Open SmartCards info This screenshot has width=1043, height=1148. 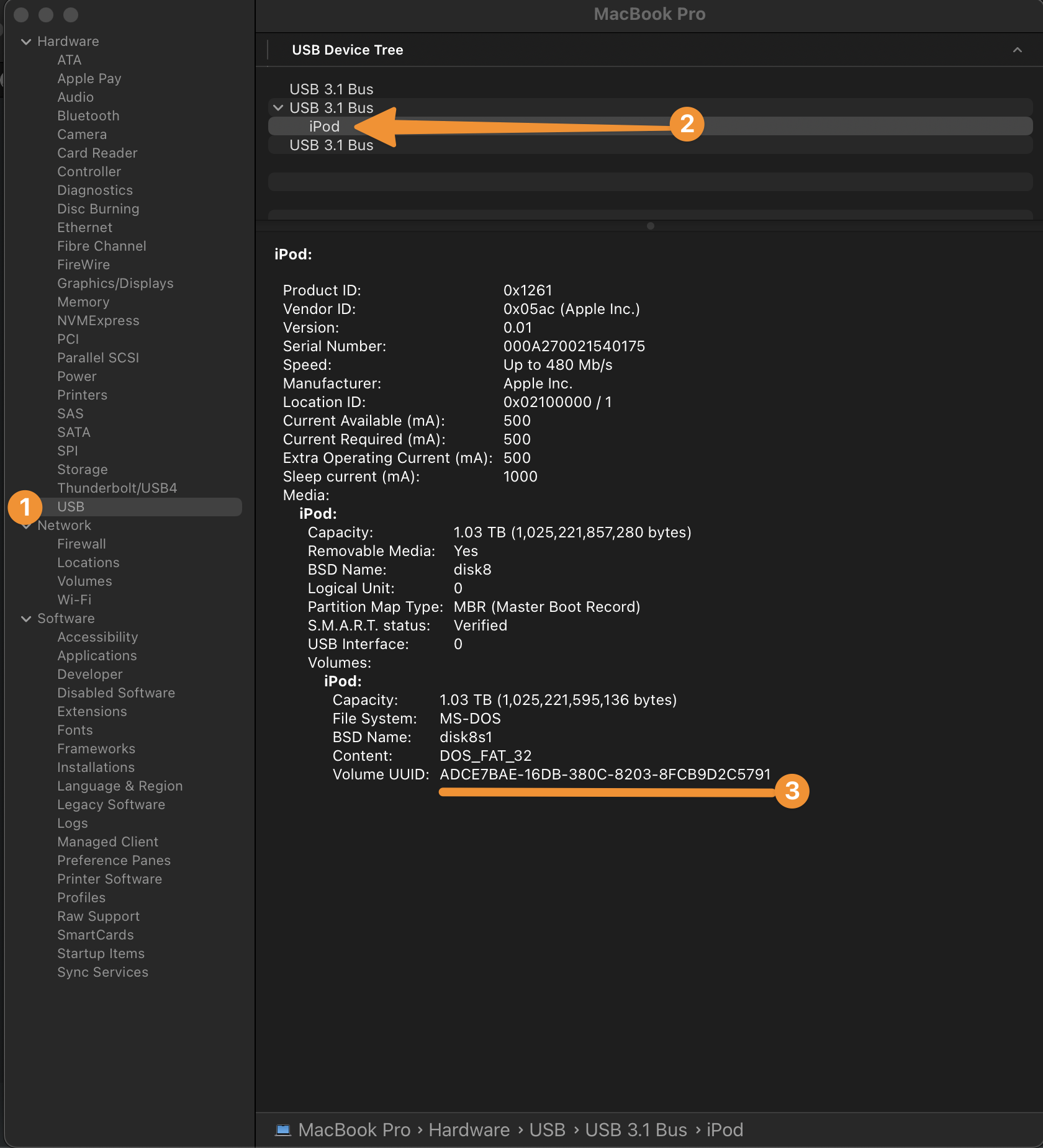(96, 935)
